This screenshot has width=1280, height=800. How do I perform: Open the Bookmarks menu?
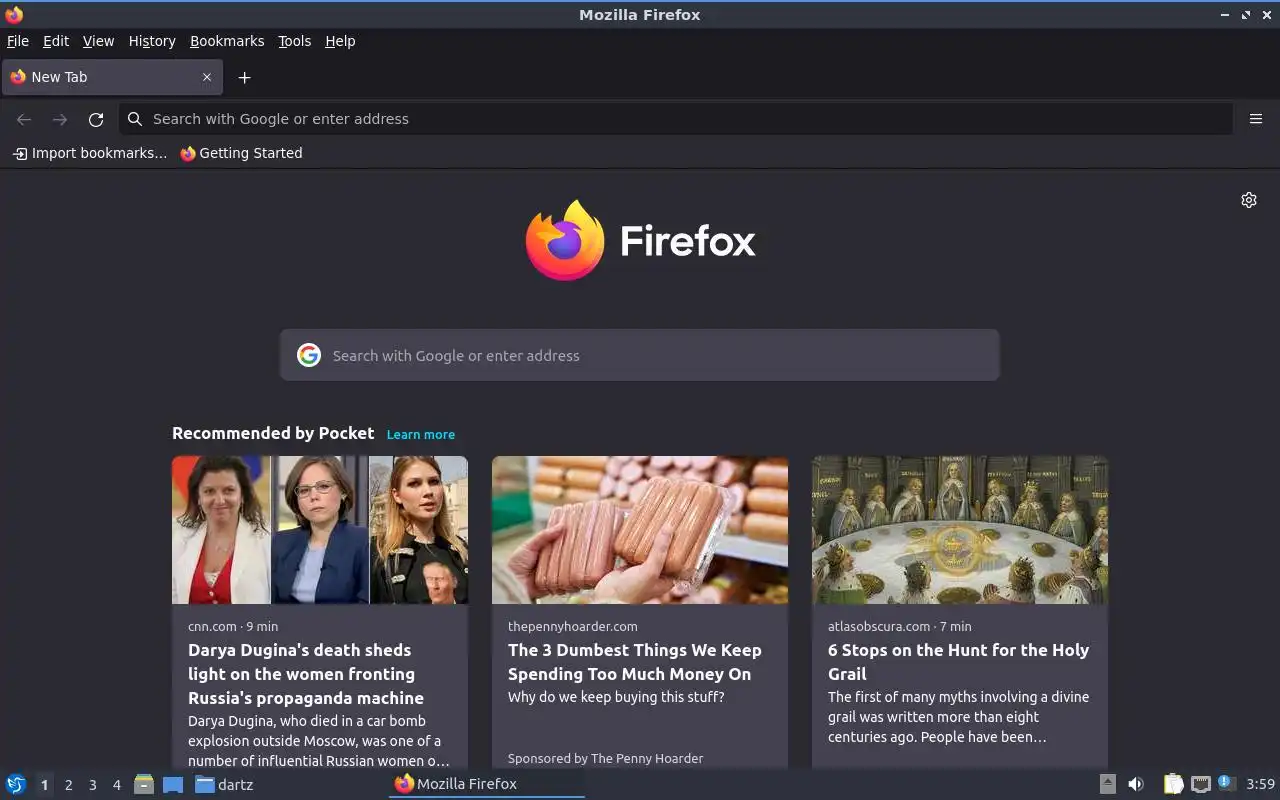(x=227, y=41)
